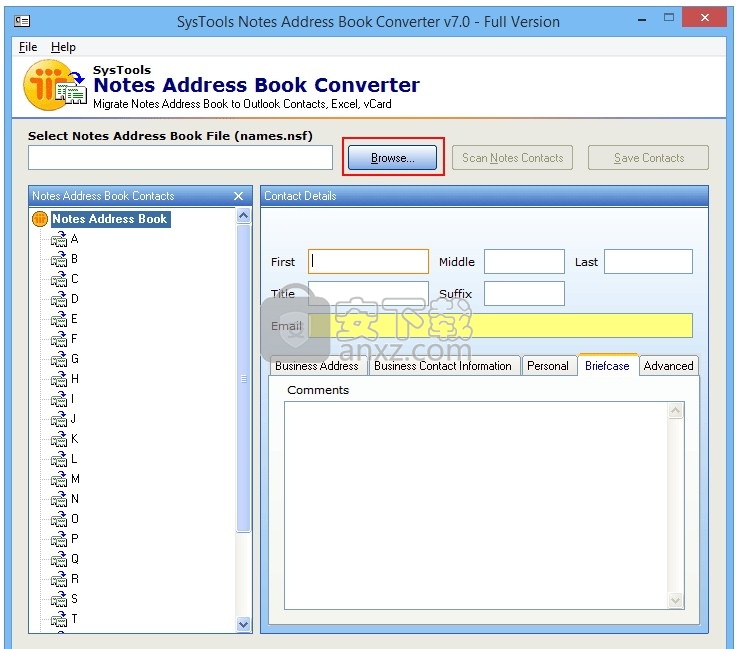
Task: Click the app icon in the title bar
Action: click(x=22, y=21)
